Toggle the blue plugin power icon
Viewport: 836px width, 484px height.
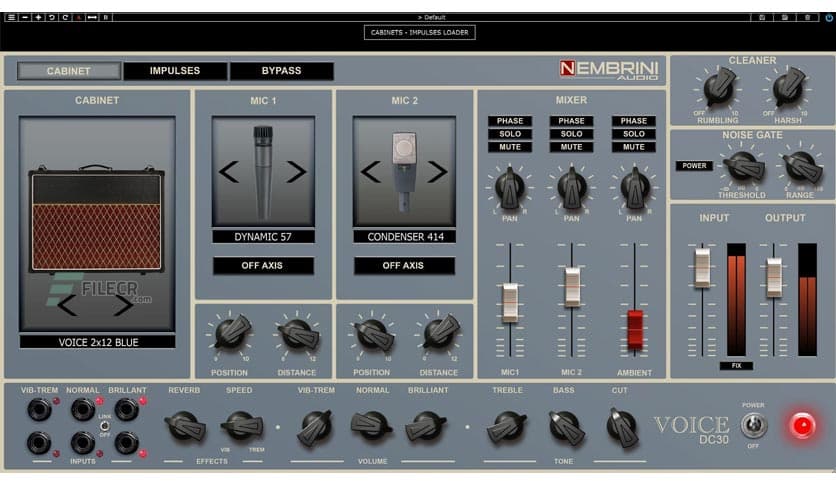[x=829, y=18]
